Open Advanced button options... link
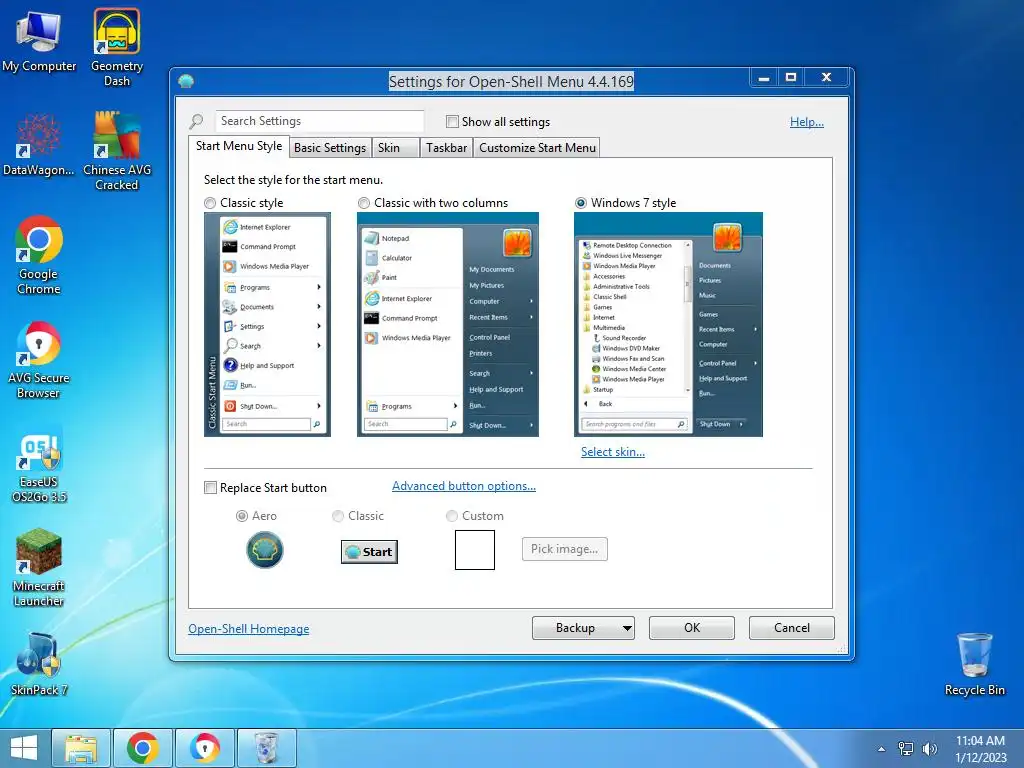 (x=464, y=486)
